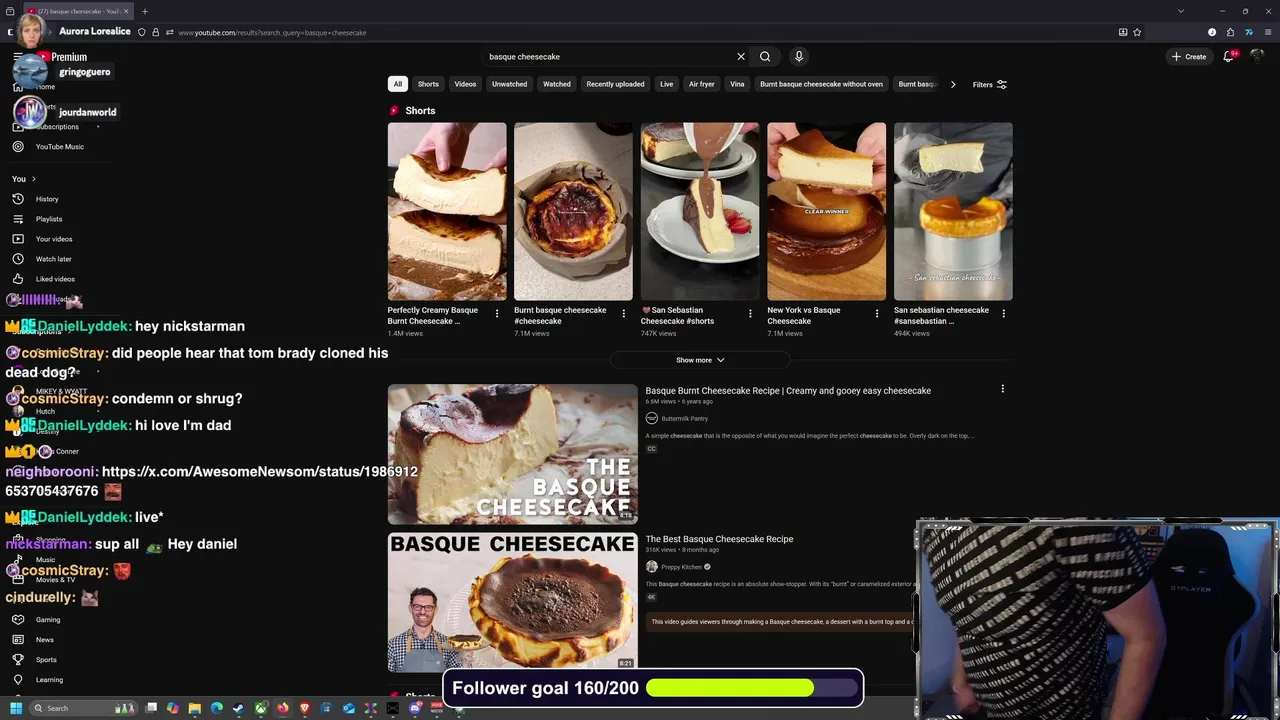Screen dimensions: 1280x720
Task: Visit the Buttermilk Pantry channel
Action: coord(684,419)
